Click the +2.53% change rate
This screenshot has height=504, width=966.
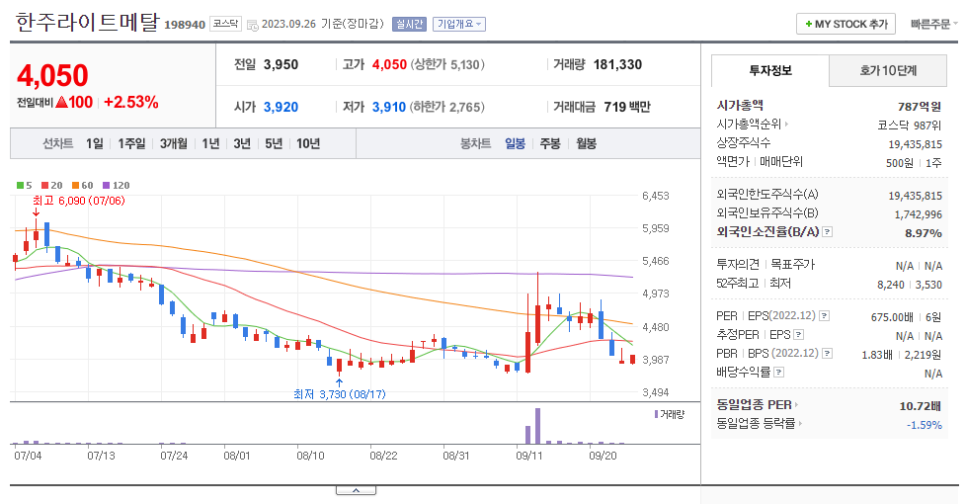(131, 102)
